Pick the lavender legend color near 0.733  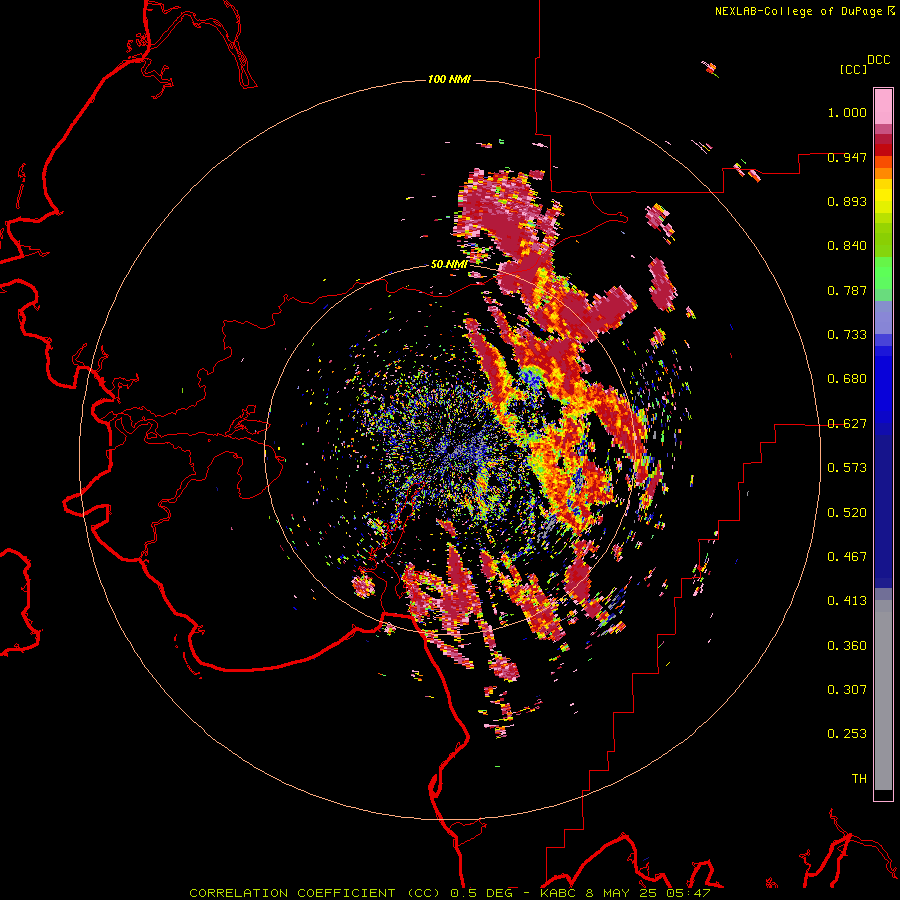coord(883,318)
